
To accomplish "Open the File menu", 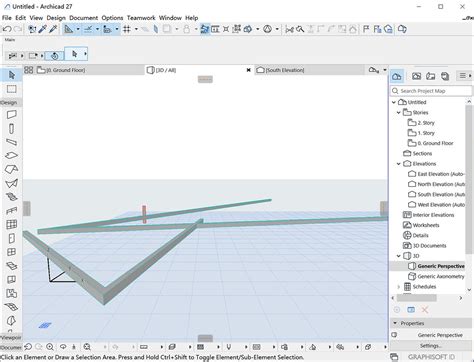I will click(7, 18).
